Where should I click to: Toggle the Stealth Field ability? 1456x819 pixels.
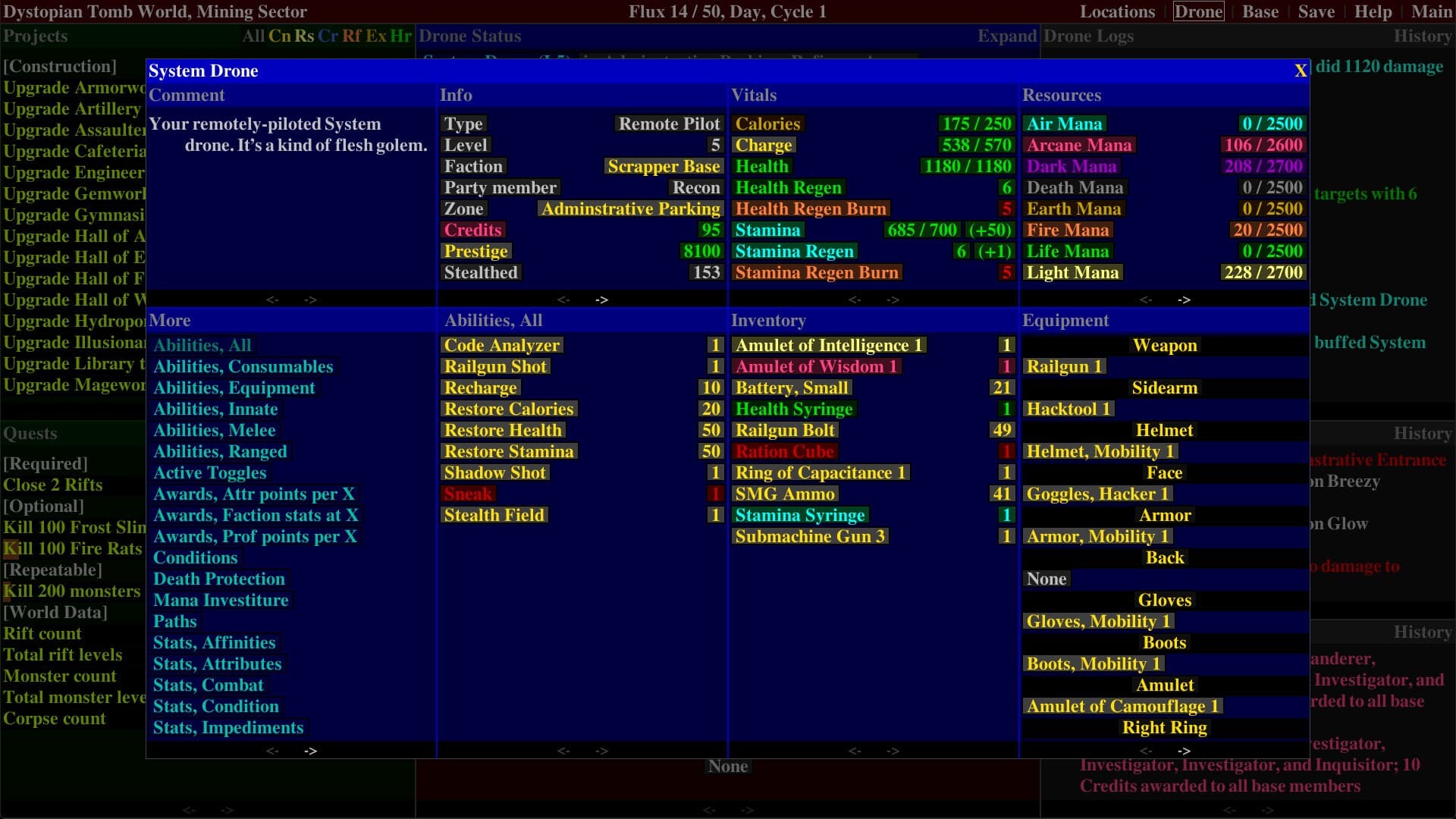coord(494,516)
